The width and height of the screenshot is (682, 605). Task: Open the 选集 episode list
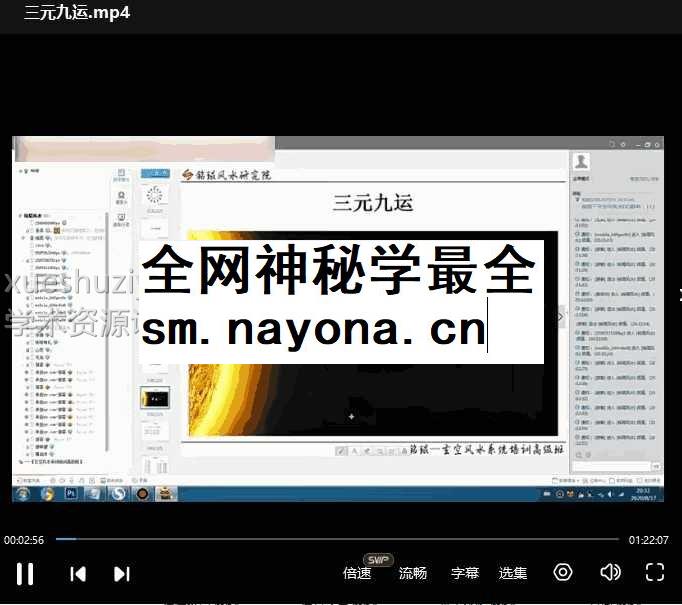pyautogui.click(x=513, y=573)
